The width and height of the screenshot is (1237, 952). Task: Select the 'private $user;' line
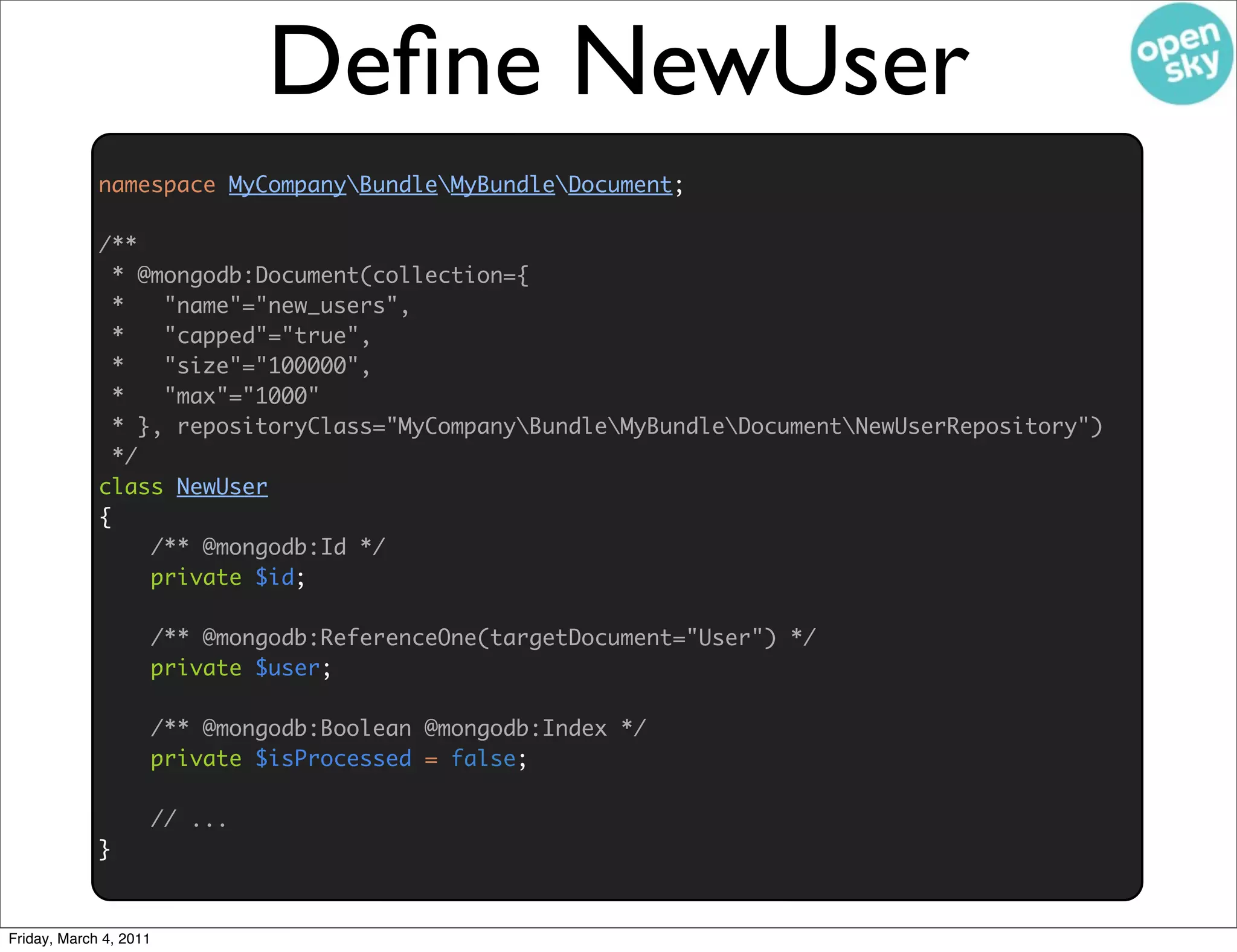(241, 668)
